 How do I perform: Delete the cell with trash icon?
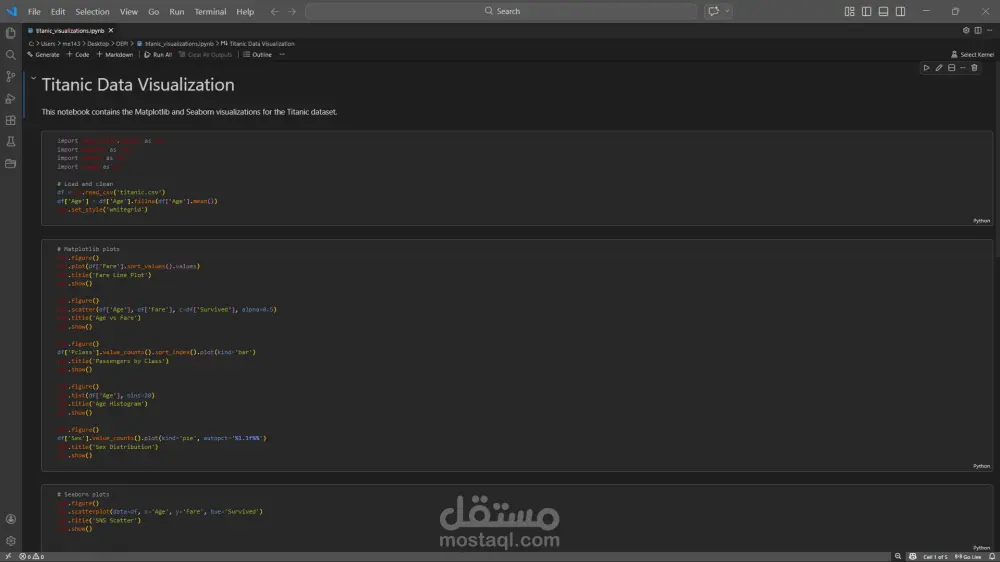coord(974,68)
